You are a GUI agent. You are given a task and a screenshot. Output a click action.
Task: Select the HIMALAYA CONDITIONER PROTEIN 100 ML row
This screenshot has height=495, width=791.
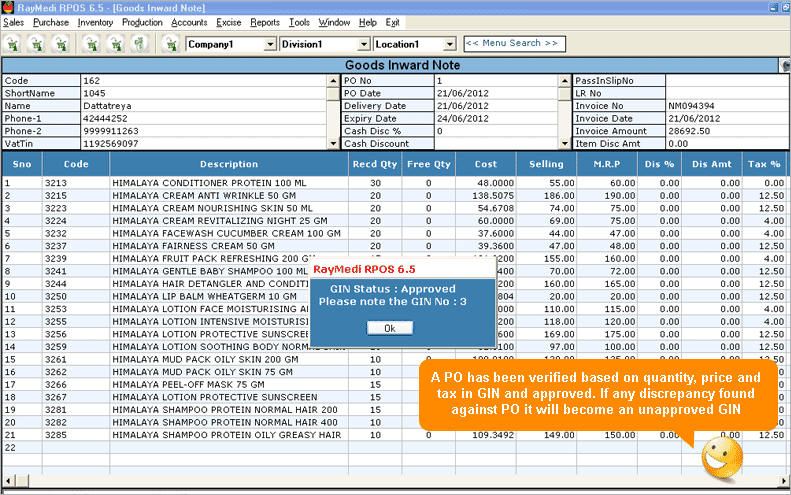(228, 183)
